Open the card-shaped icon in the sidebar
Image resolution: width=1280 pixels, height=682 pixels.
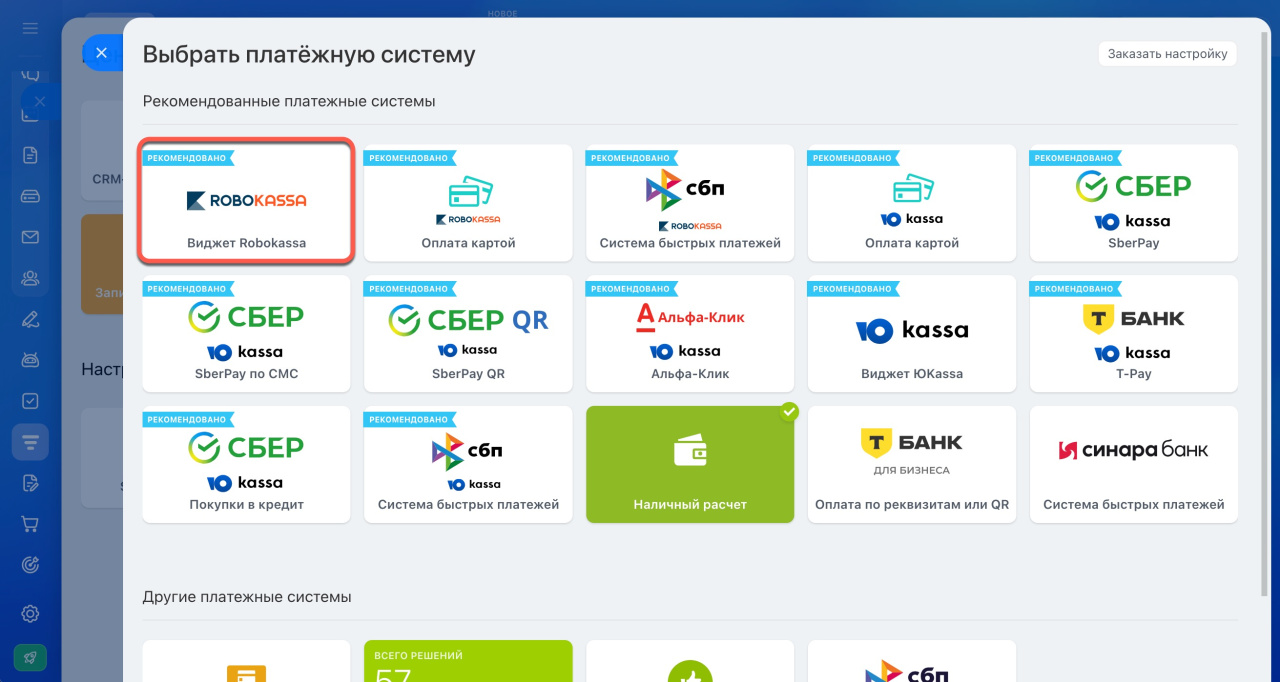point(30,196)
